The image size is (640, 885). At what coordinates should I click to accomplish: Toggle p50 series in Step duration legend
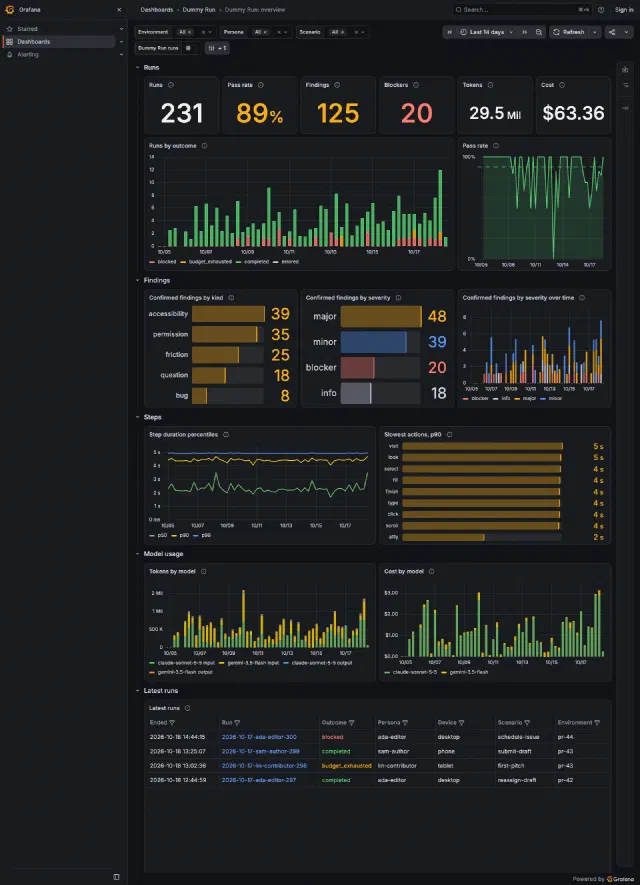158,535
